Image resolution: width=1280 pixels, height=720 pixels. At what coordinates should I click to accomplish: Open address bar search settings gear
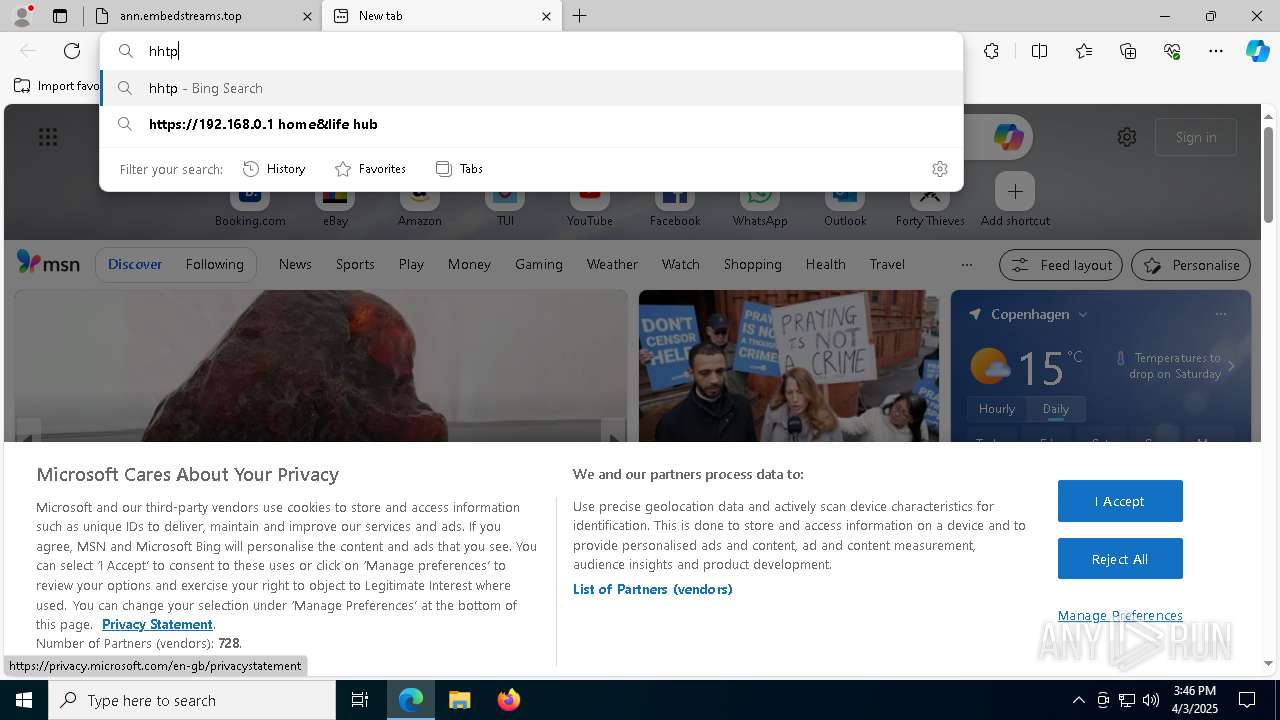click(x=939, y=169)
